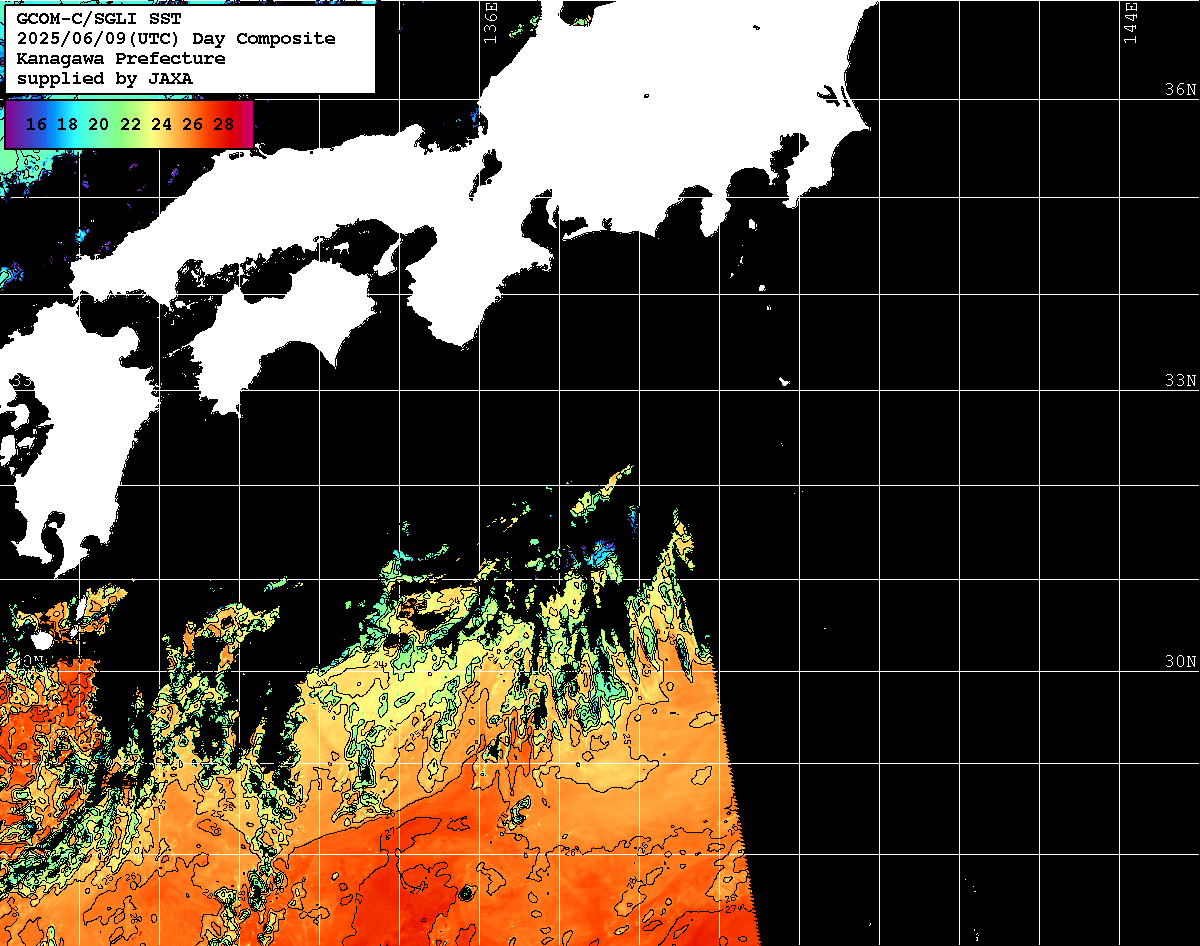The height and width of the screenshot is (946, 1200).
Task: Select the 26 degree mark on color scale
Action: [x=193, y=124]
